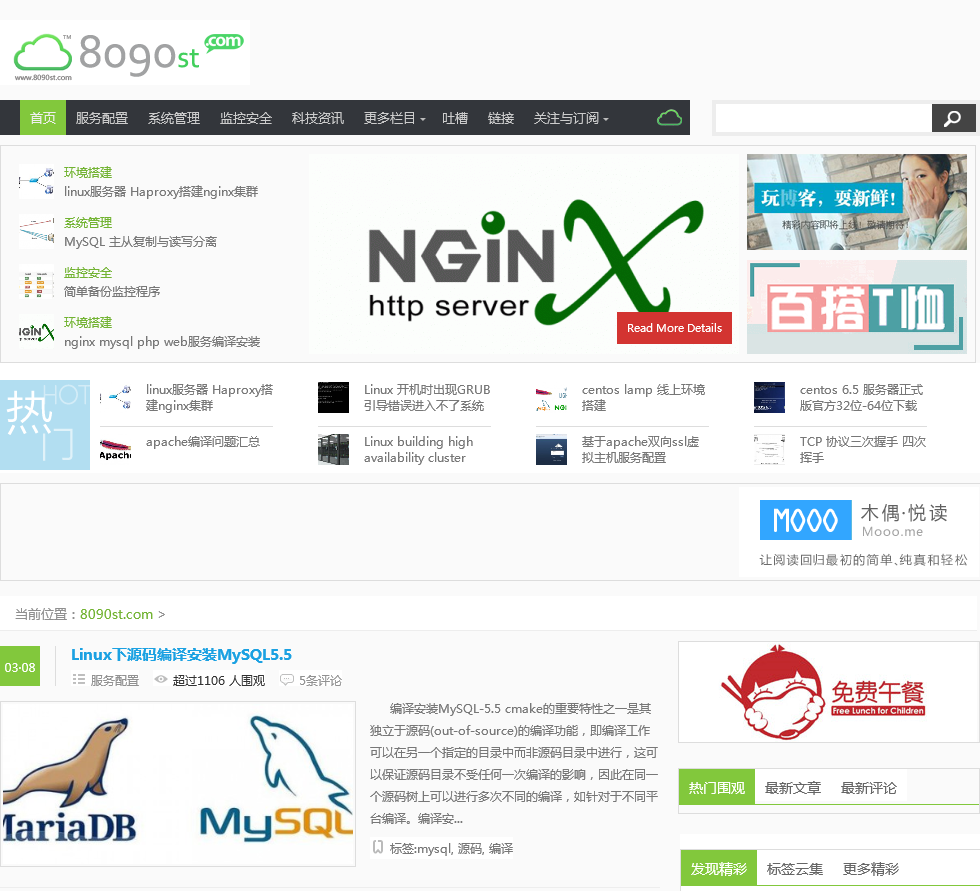The image size is (980, 891).
Task: Switch to the 标签云集 tab
Action: [x=794, y=869]
